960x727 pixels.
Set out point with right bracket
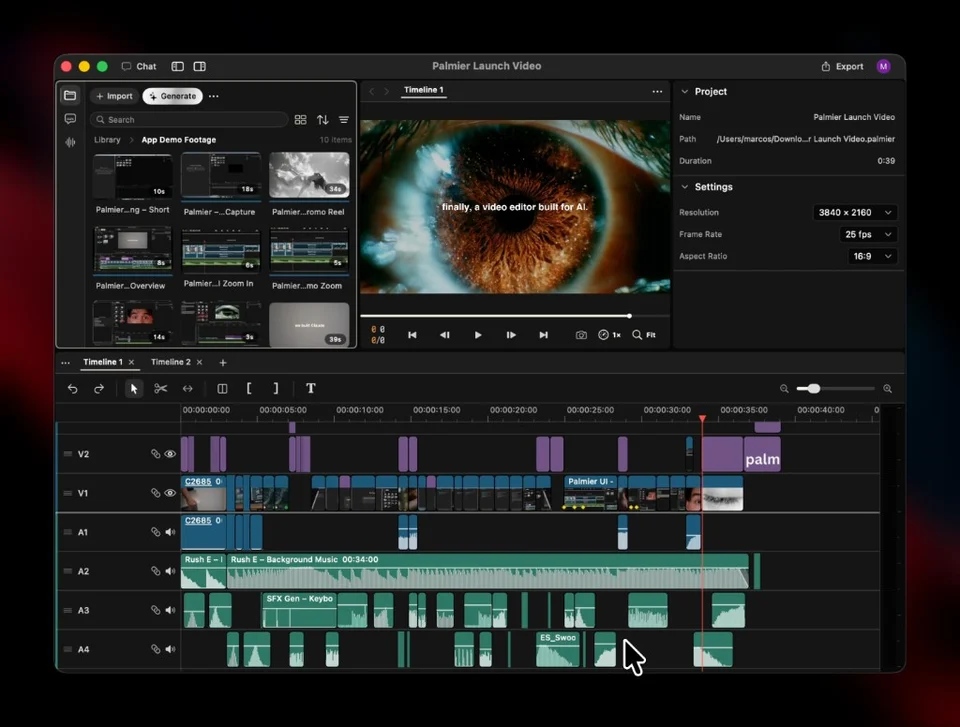click(276, 388)
